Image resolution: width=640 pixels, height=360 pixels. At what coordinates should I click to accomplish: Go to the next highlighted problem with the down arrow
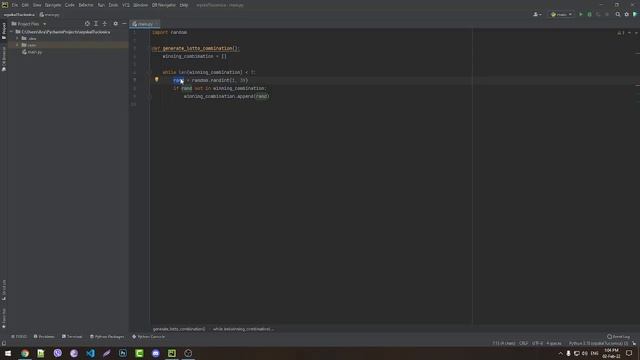[636, 32]
